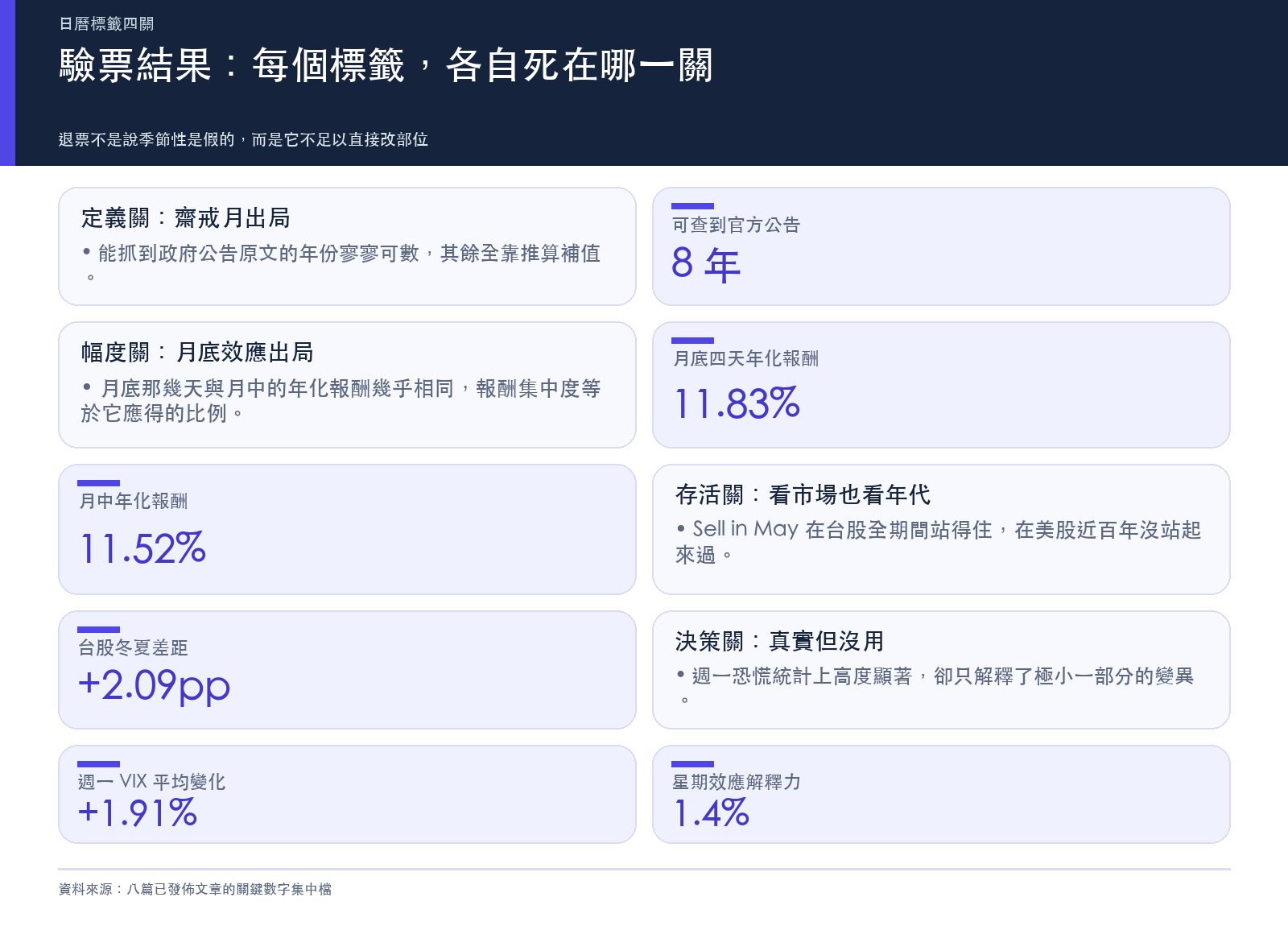Select the heading 幅度關：月底效應出局
1288x926 pixels.
click(x=197, y=353)
